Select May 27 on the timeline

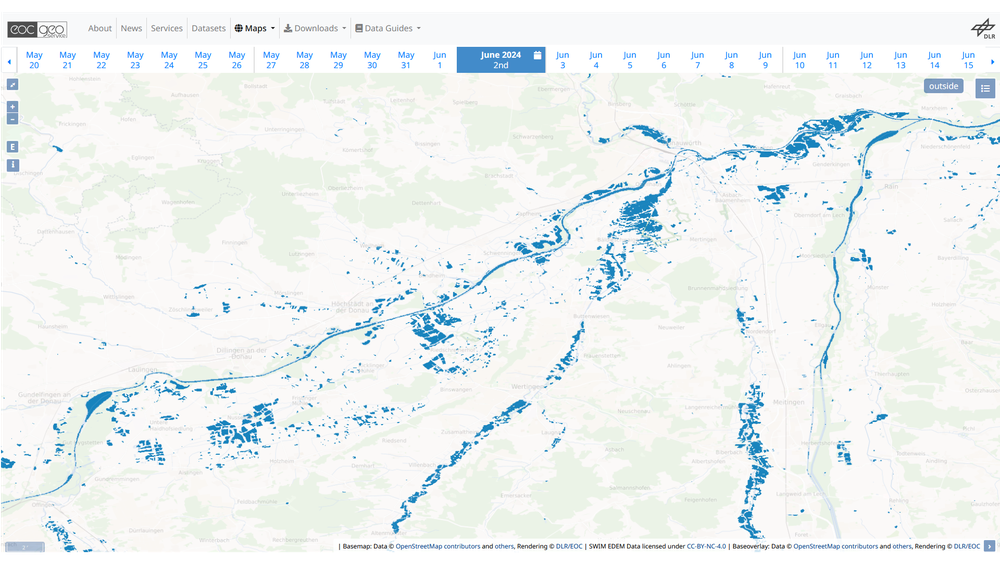point(271,60)
